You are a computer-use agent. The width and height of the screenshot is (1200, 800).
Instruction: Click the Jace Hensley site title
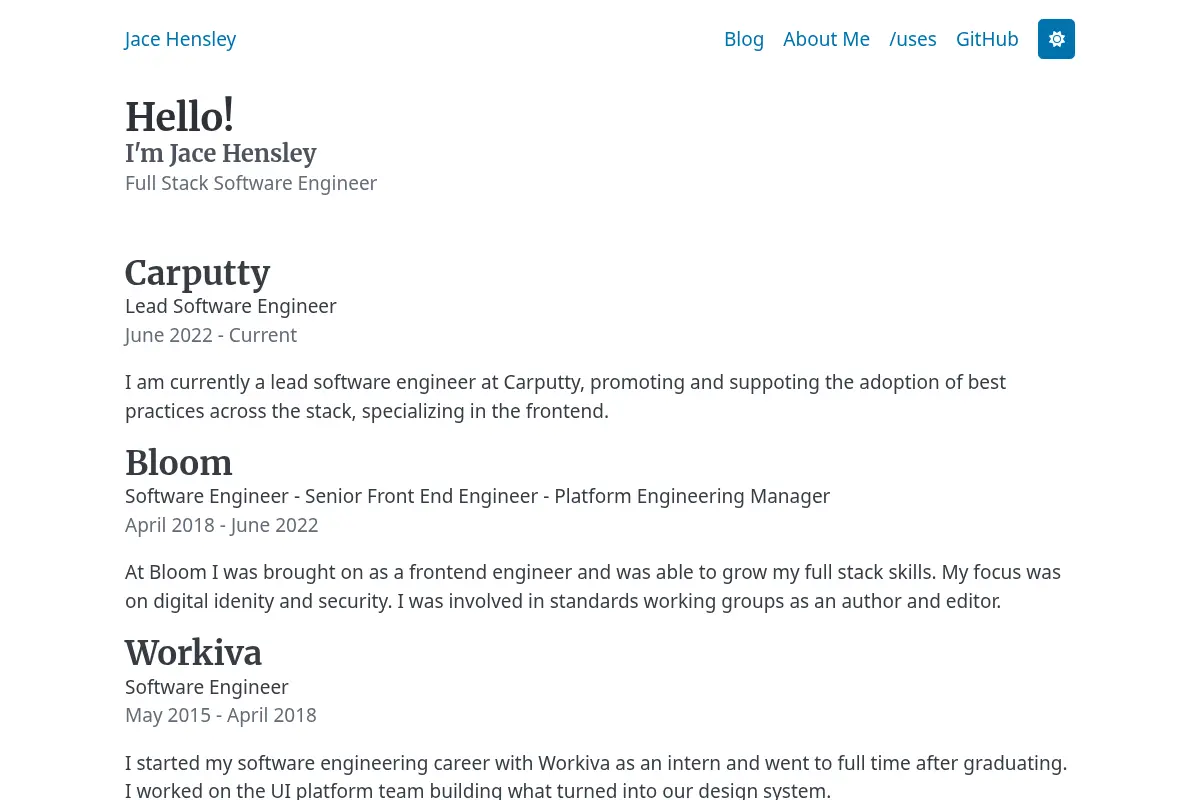point(180,39)
